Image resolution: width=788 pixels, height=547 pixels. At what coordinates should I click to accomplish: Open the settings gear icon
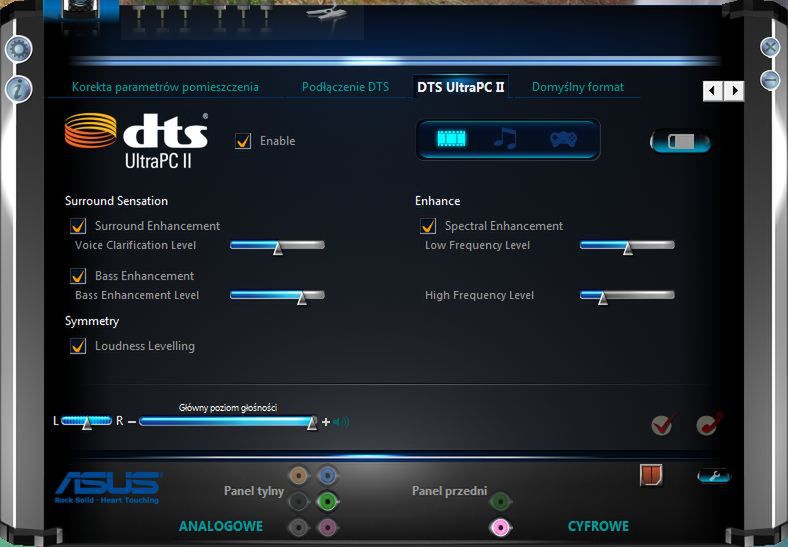19,49
